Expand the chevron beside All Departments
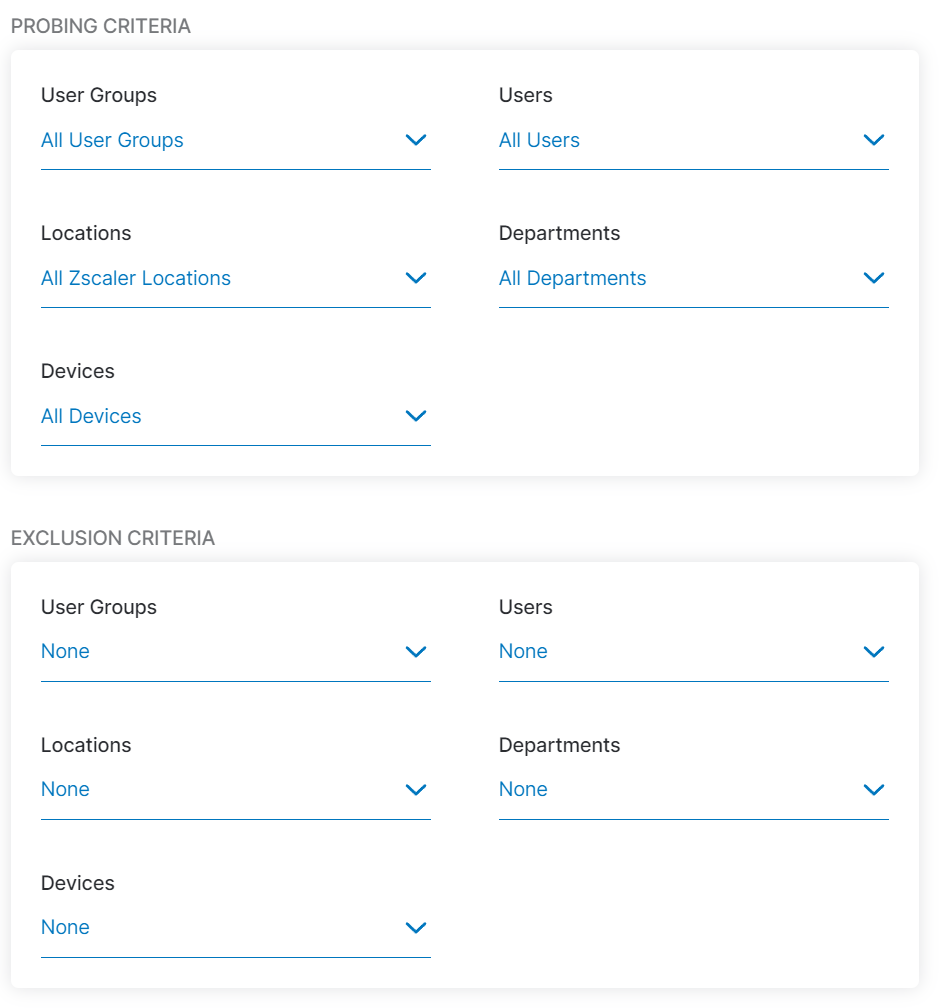The height and width of the screenshot is (1008, 944). pos(874,278)
